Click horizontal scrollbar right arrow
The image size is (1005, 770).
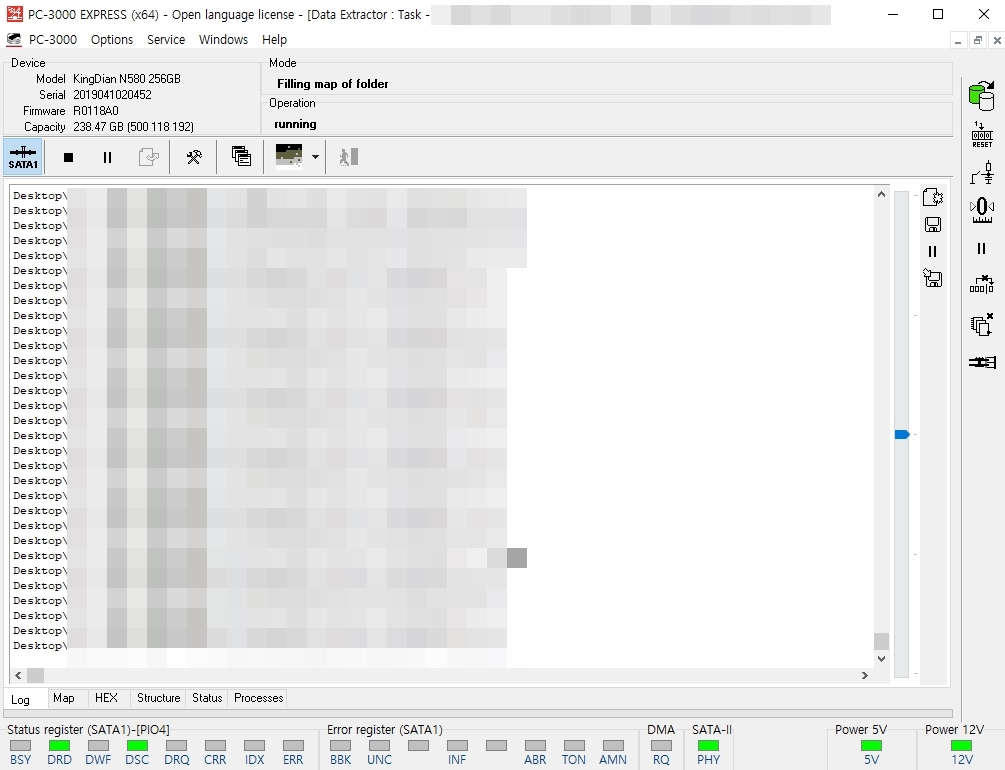865,675
